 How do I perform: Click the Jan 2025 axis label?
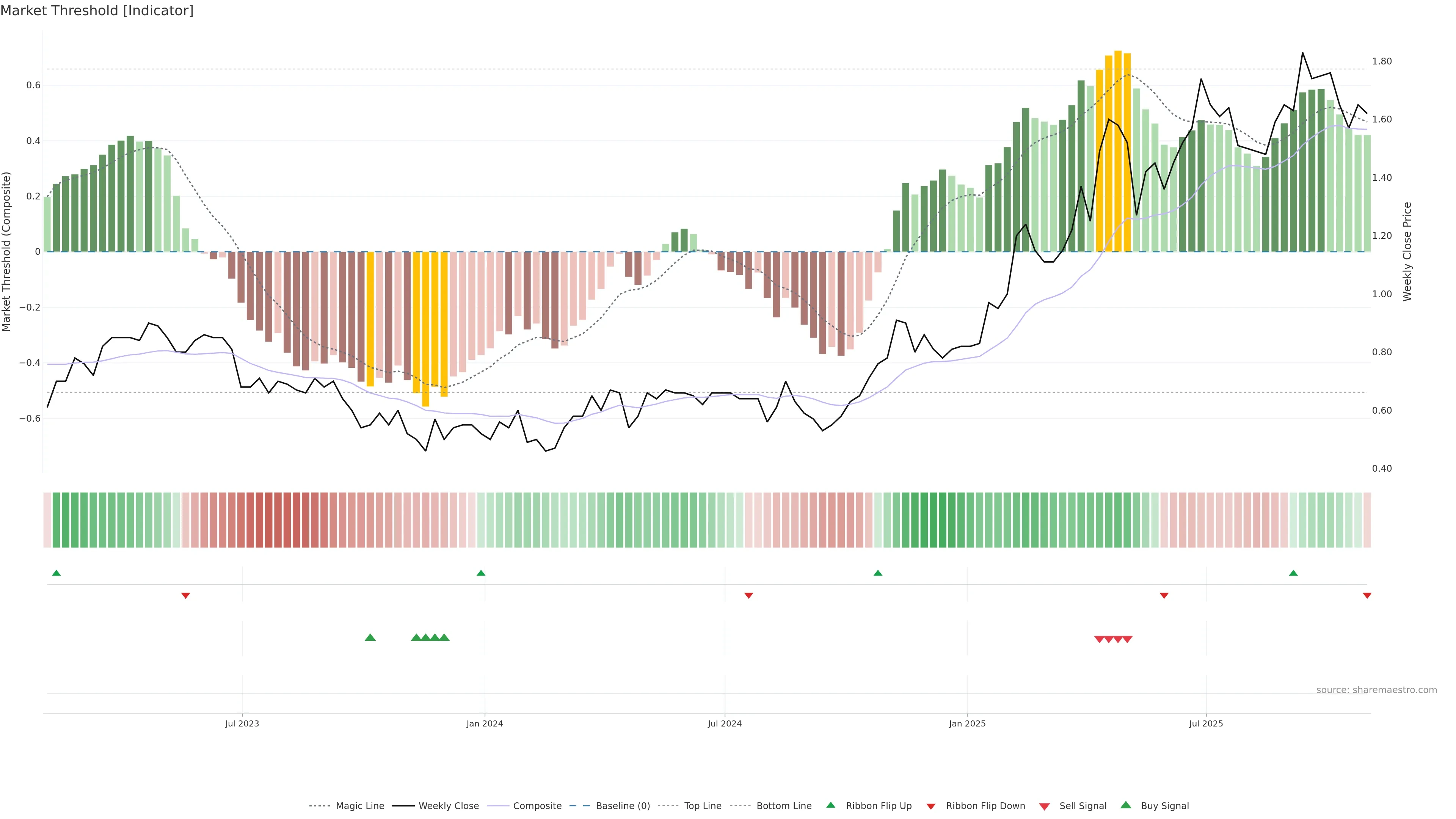(x=967, y=723)
